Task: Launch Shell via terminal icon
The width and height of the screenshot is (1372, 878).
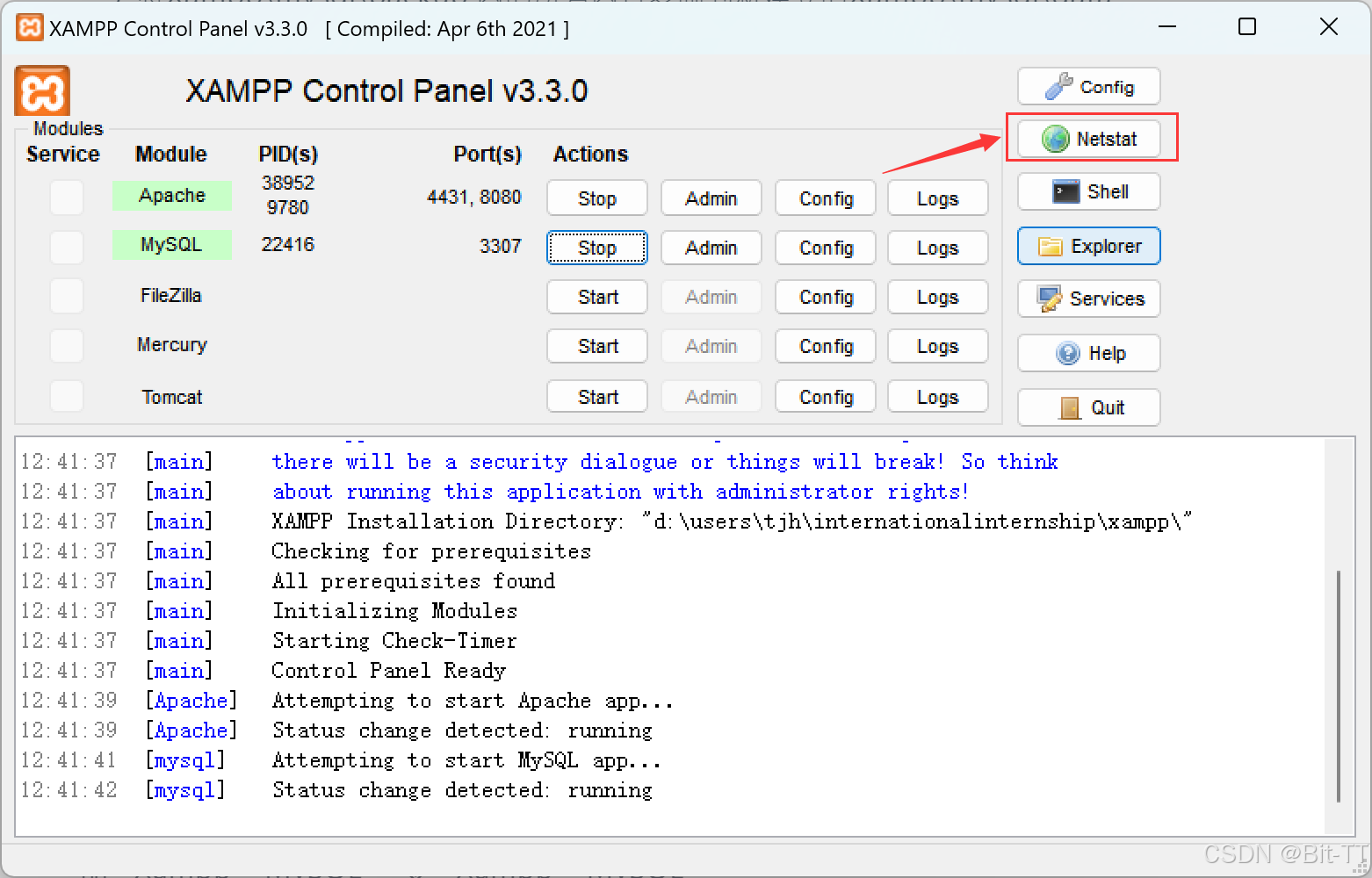Action: (1089, 191)
